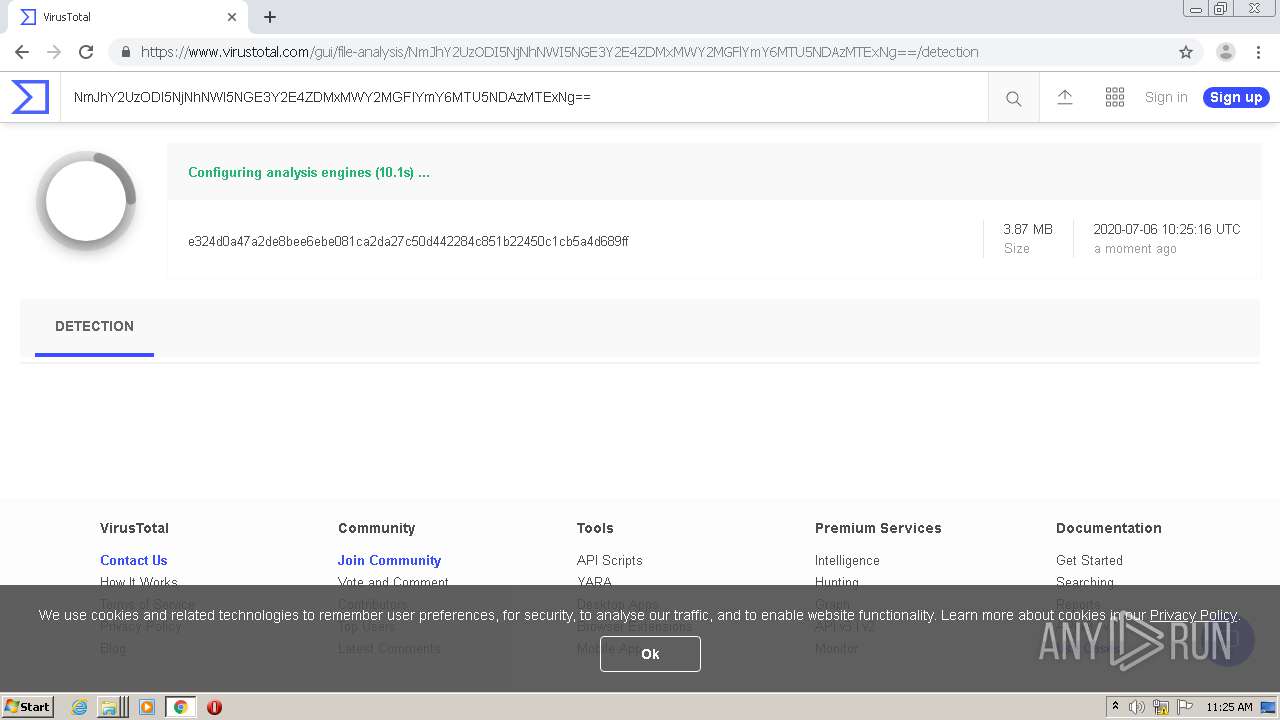1280x720 pixels.
Task: Open the Get Started documentation link
Action: click(x=1089, y=561)
